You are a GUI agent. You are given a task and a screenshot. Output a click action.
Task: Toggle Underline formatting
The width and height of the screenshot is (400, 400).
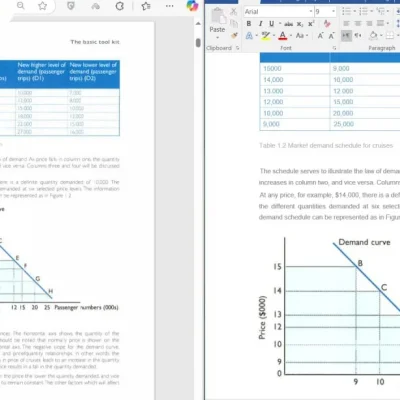tap(271, 24)
